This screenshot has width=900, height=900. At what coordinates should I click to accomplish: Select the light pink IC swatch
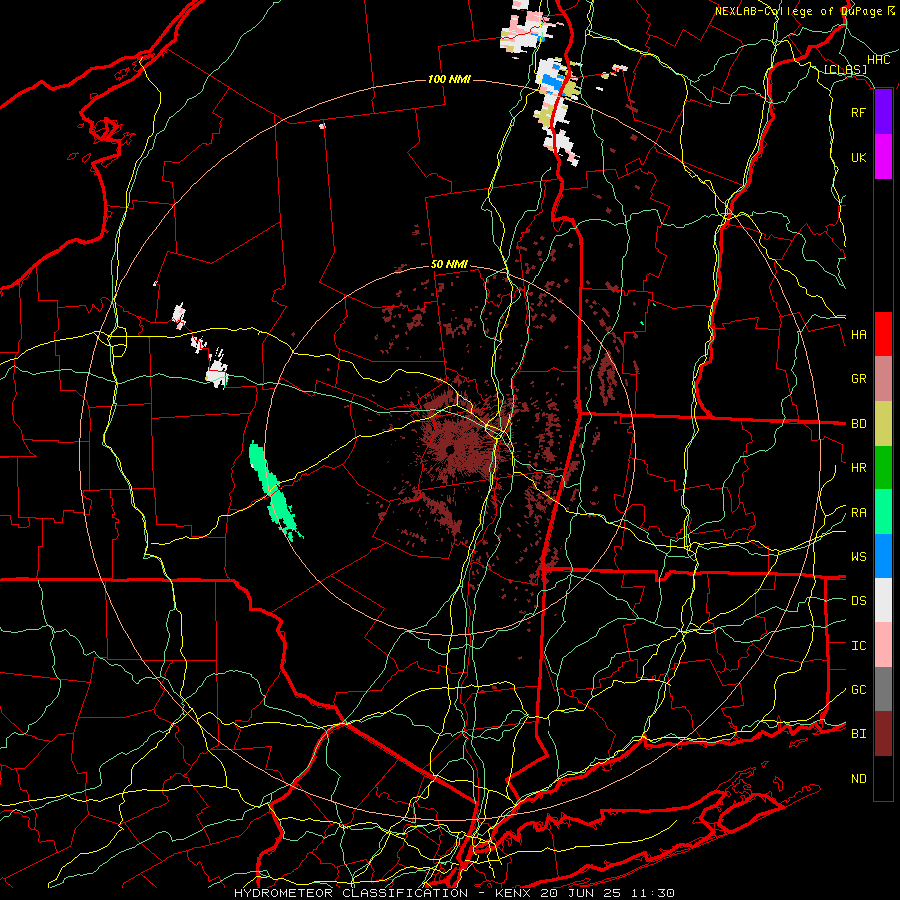883,645
